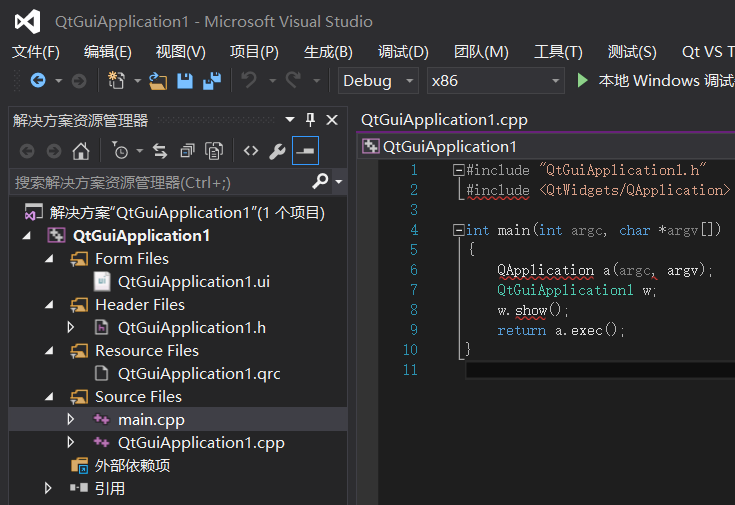Screen dimensions: 735x505
Task: Open the 工具(T) menu
Action: [x=558, y=52]
